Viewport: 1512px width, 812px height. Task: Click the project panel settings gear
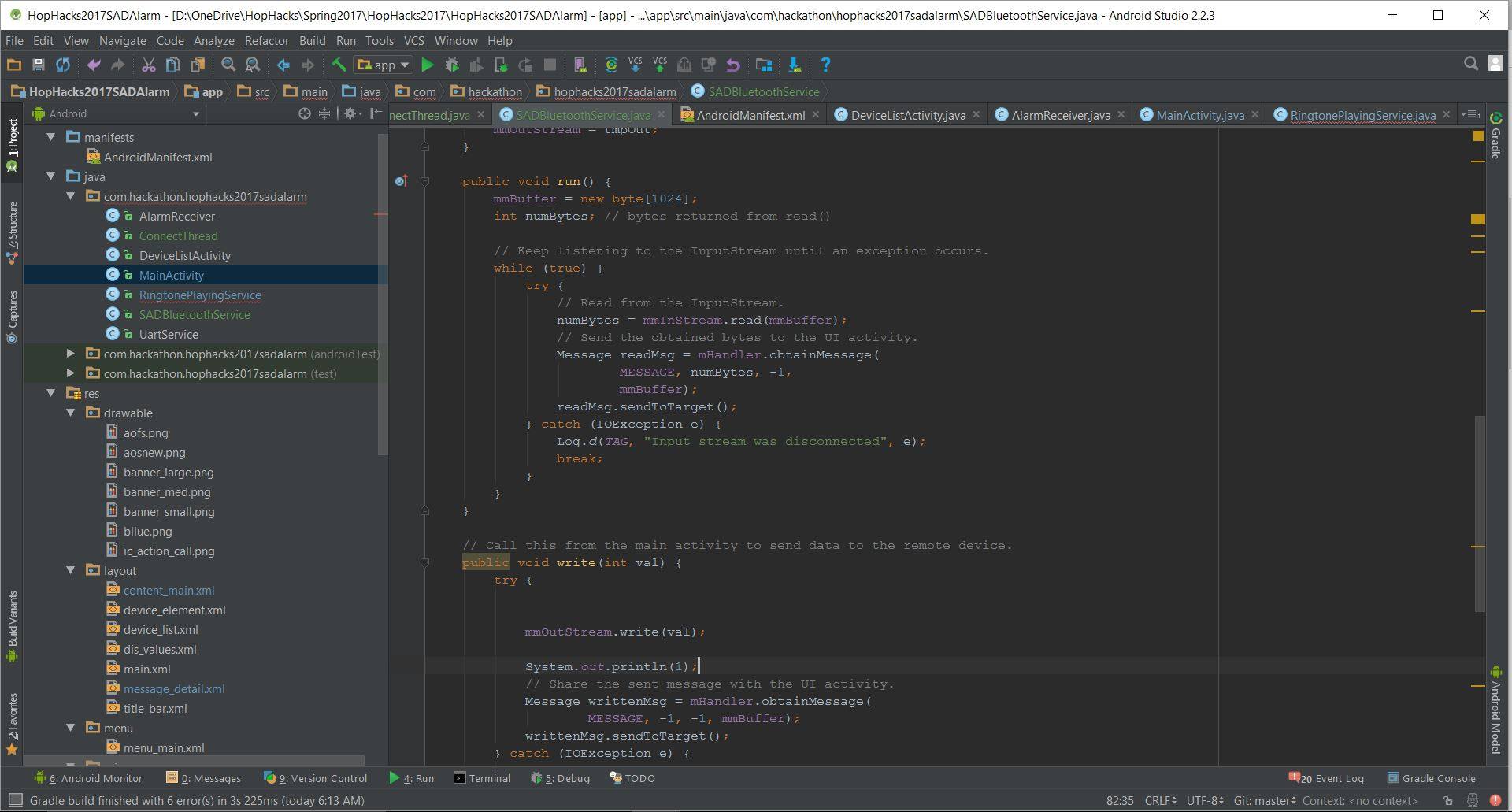pos(350,114)
